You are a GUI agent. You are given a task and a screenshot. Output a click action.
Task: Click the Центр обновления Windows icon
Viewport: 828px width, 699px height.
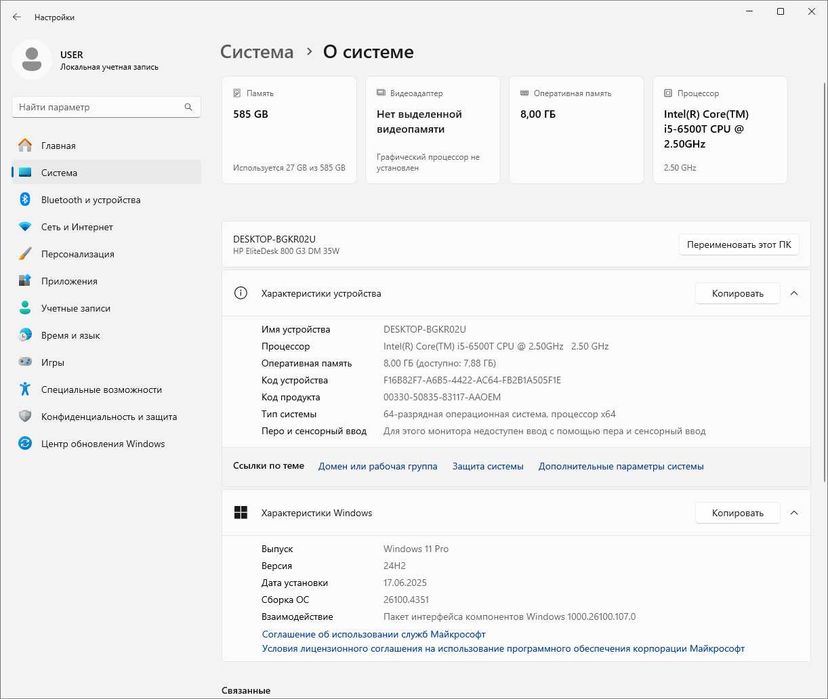[25, 444]
